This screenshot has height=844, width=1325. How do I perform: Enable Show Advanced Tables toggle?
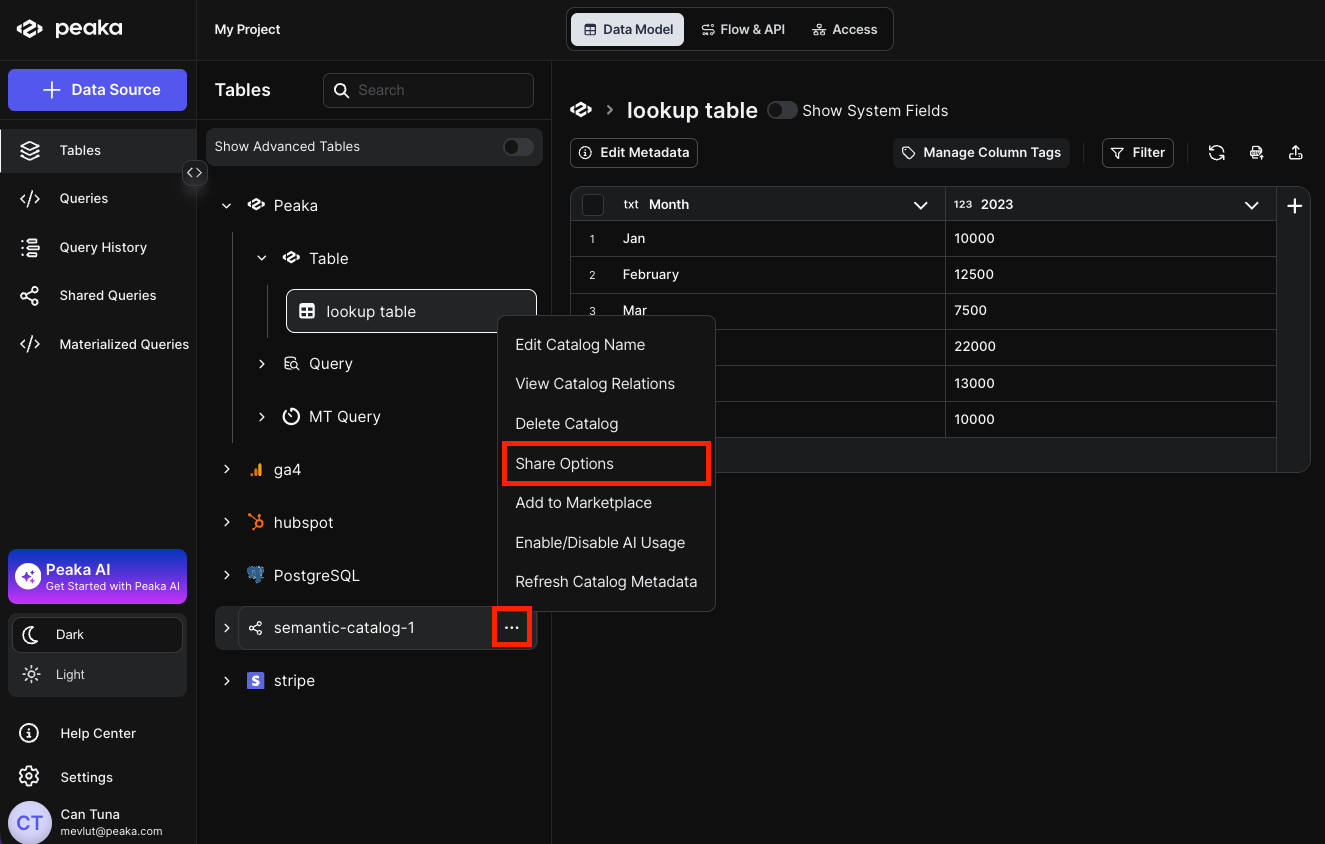517,147
